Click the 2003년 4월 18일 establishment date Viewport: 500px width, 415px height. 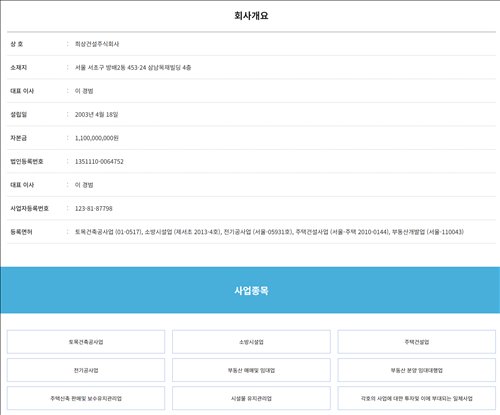[x=96, y=114]
